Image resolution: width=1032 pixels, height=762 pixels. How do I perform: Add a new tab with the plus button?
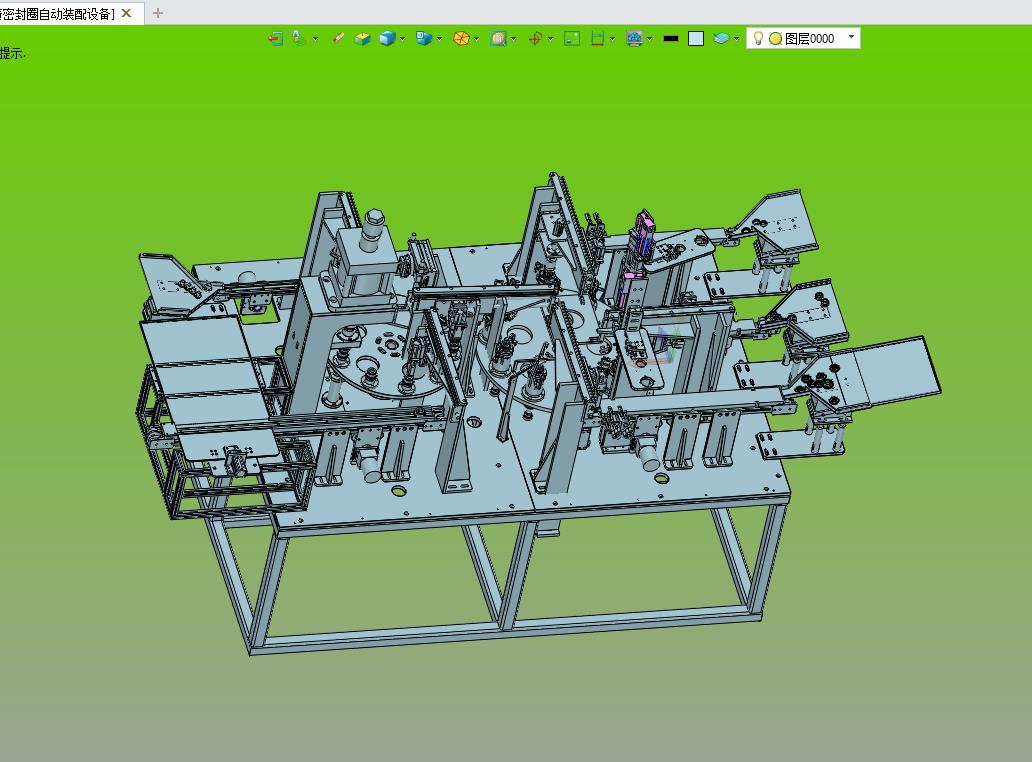[157, 13]
